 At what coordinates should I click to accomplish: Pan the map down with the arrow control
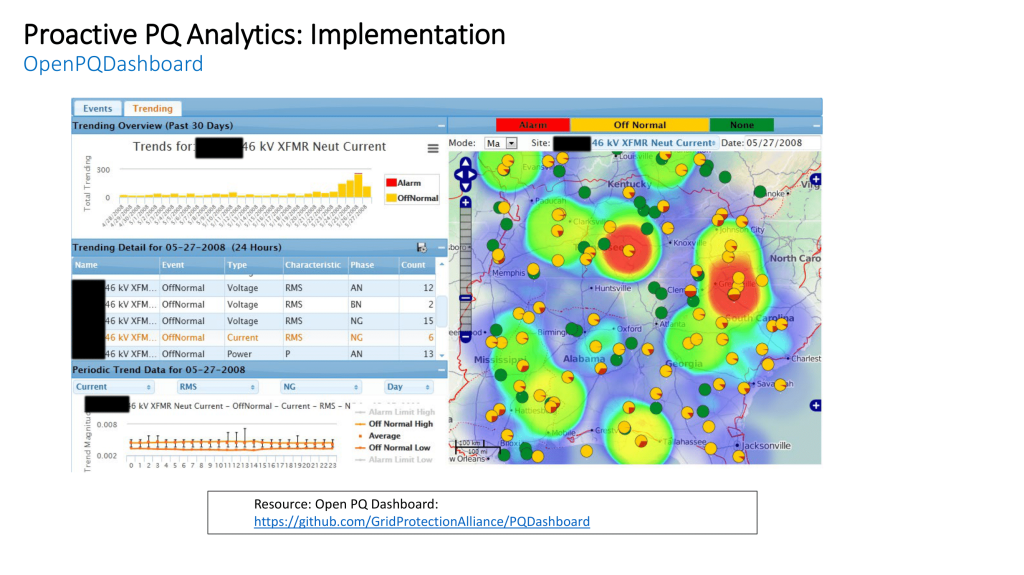(x=465, y=187)
